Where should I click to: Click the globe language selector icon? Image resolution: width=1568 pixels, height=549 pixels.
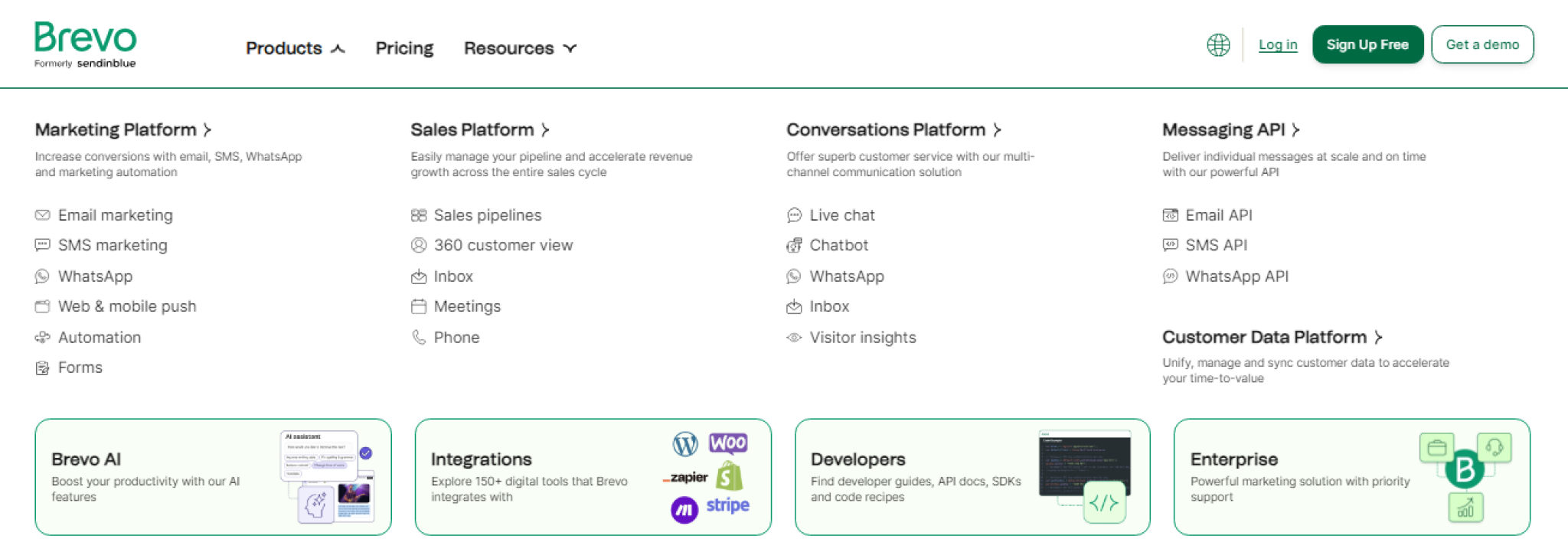[1218, 45]
